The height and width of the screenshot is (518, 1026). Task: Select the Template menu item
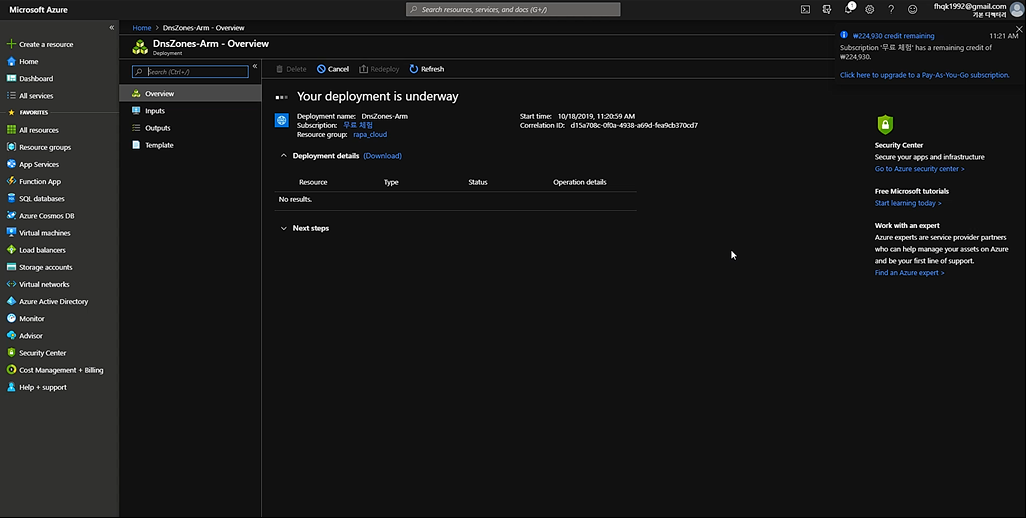click(190, 145)
